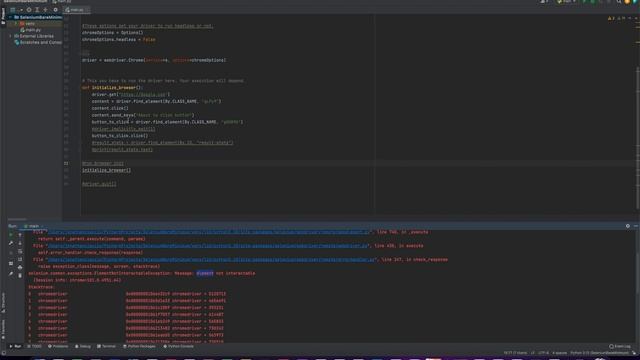This screenshot has height=360, width=640.
Task: Expand the venv folder arrow
Action: pos(16,24)
